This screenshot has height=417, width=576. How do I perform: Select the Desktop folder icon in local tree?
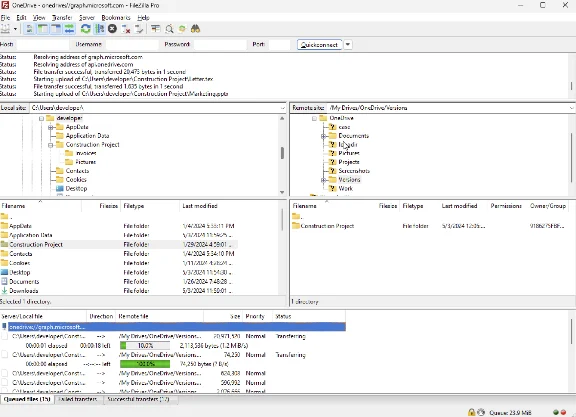(60, 188)
